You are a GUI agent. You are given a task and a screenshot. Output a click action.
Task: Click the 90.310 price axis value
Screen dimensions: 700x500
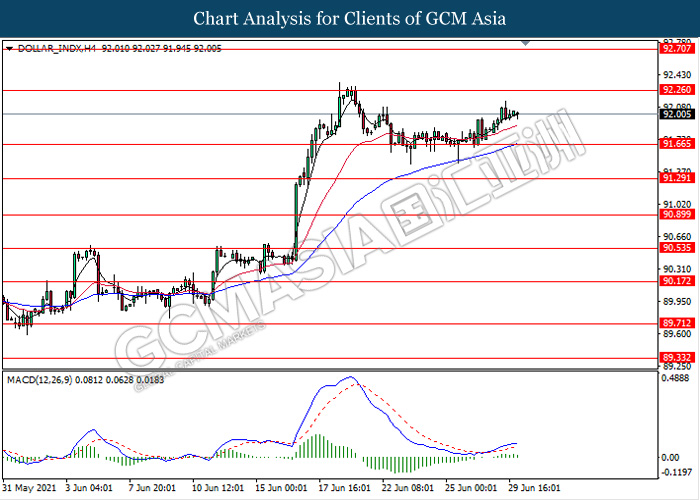click(678, 269)
